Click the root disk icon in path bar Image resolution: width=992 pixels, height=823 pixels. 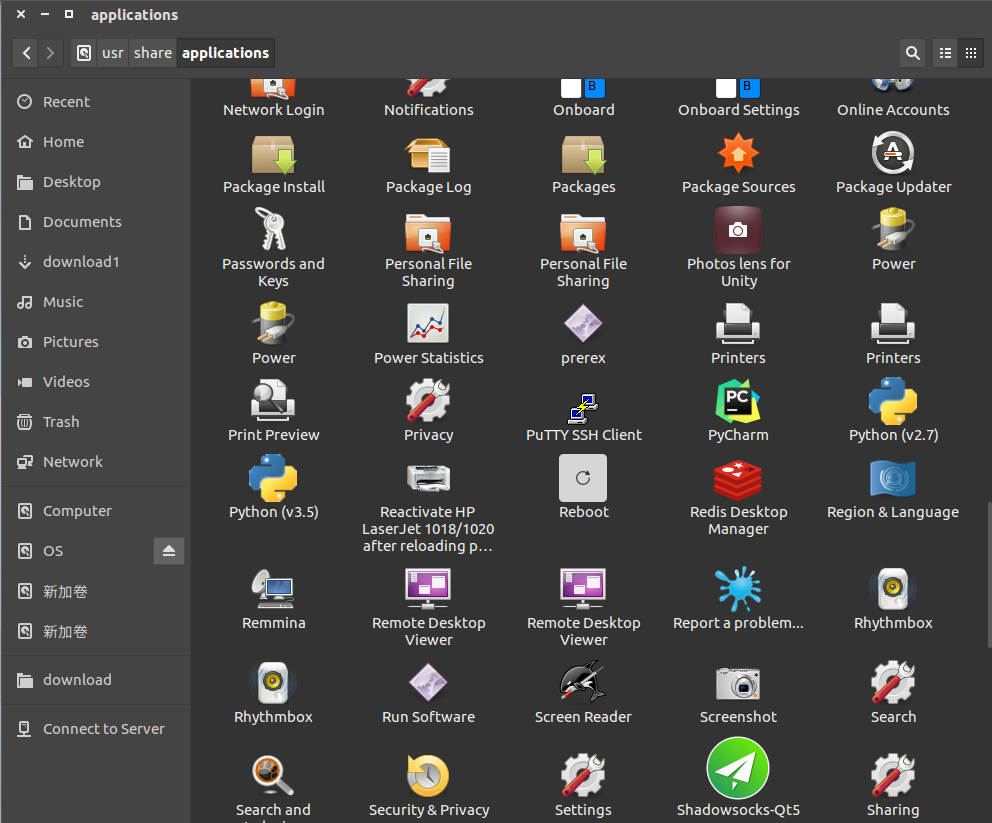[84, 53]
